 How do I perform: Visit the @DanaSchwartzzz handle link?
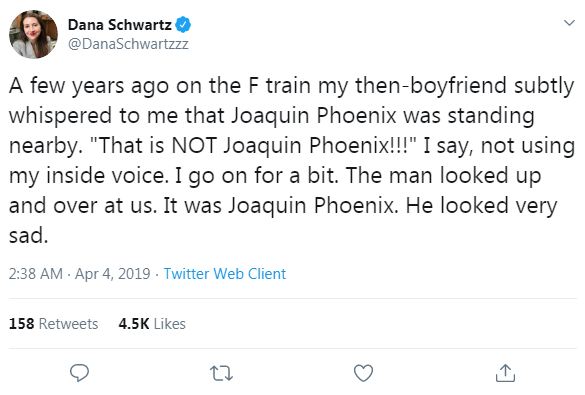pos(128,44)
